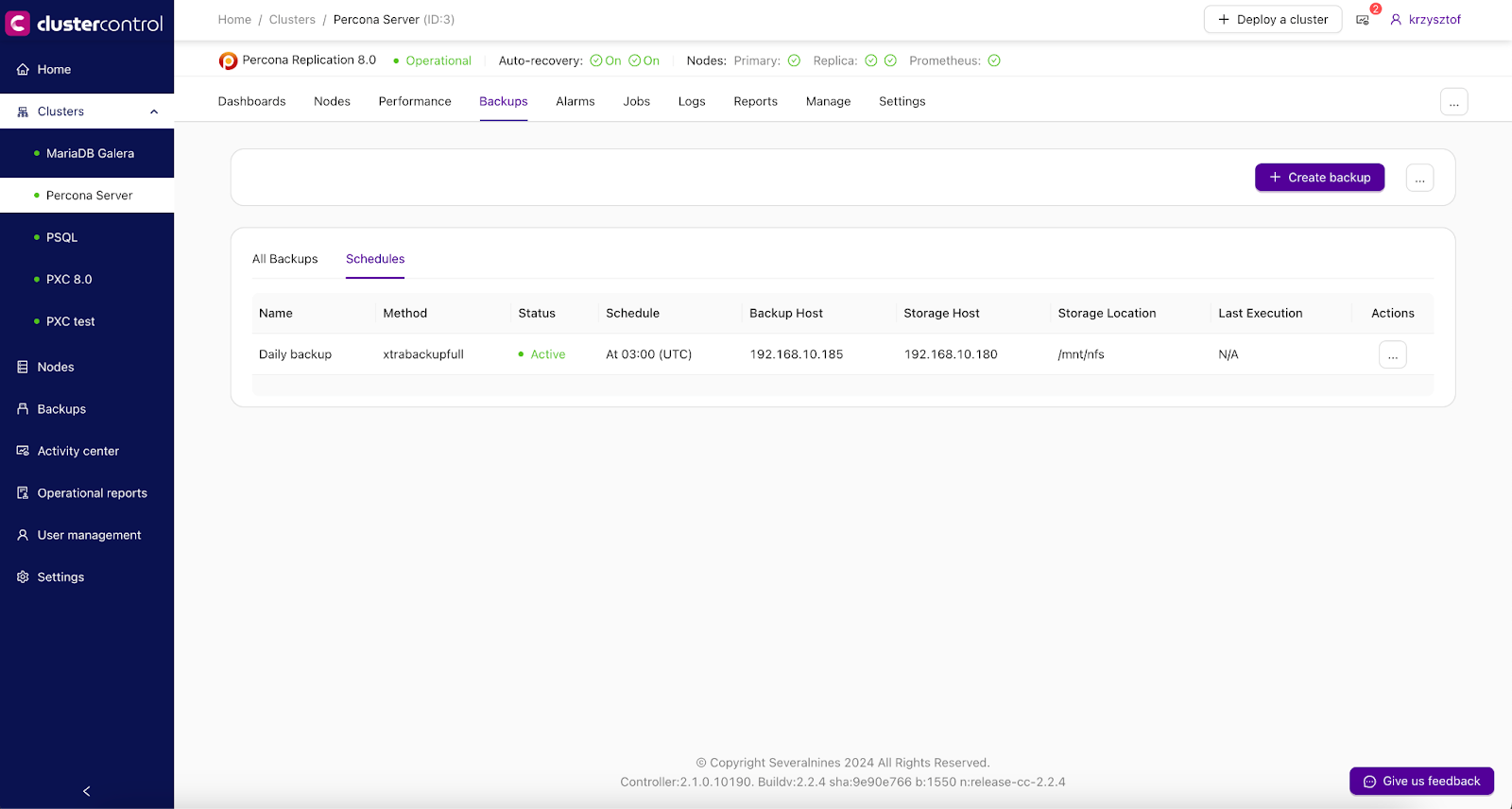Collapse the sidebar with the left chevron
Screen dimensions: 1512x809
(87, 791)
